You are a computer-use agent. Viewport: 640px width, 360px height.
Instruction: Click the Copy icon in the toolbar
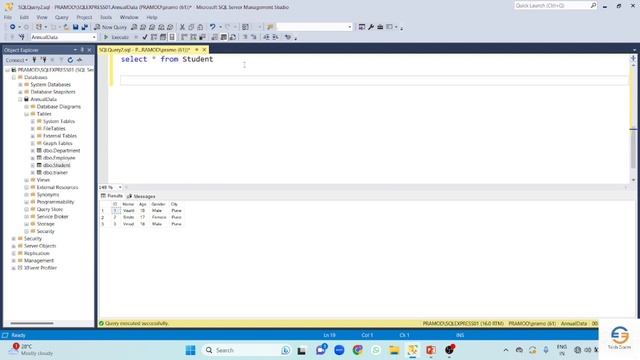coord(191,27)
